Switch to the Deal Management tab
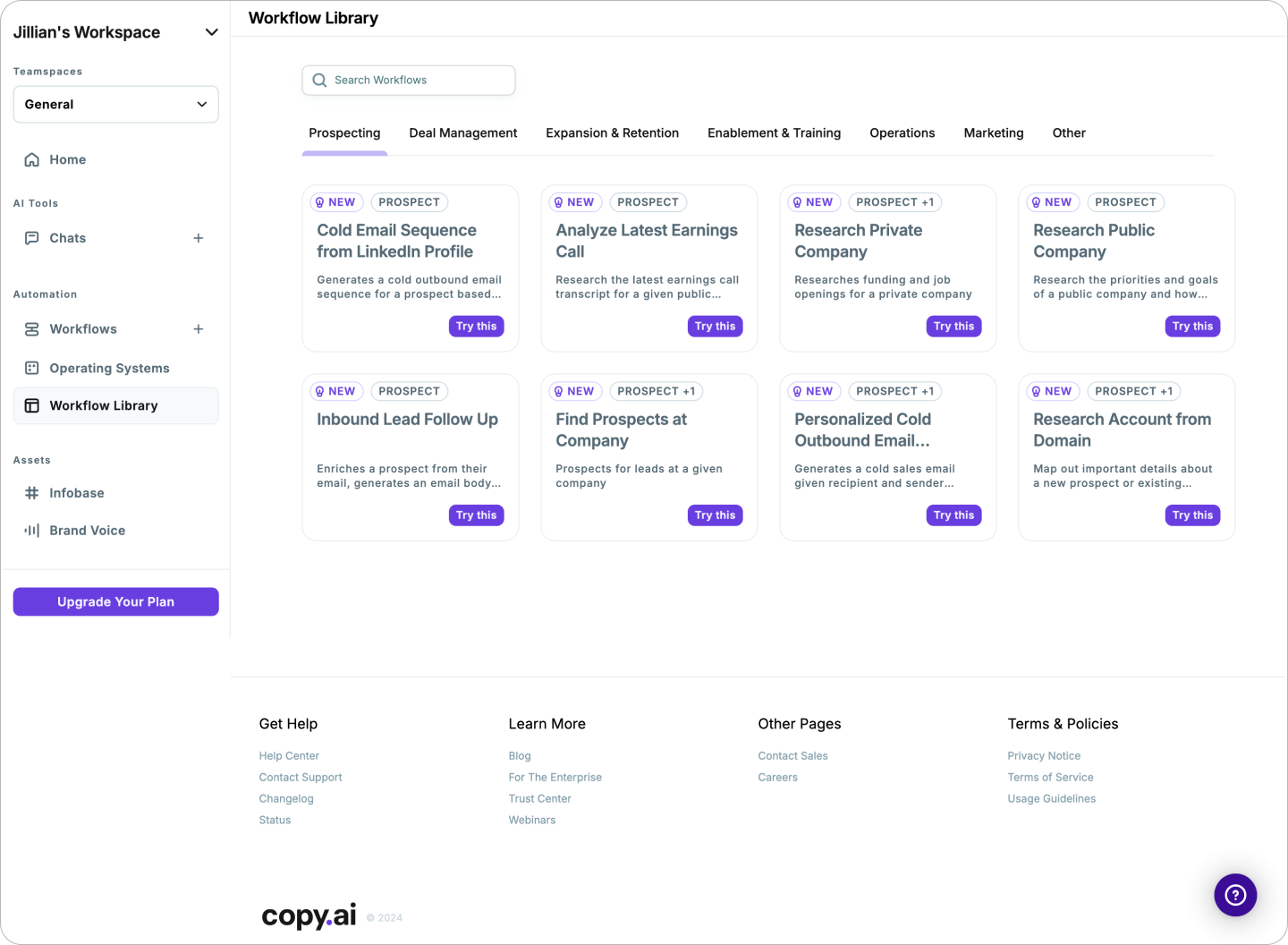This screenshot has width=1288, height=945. (463, 133)
